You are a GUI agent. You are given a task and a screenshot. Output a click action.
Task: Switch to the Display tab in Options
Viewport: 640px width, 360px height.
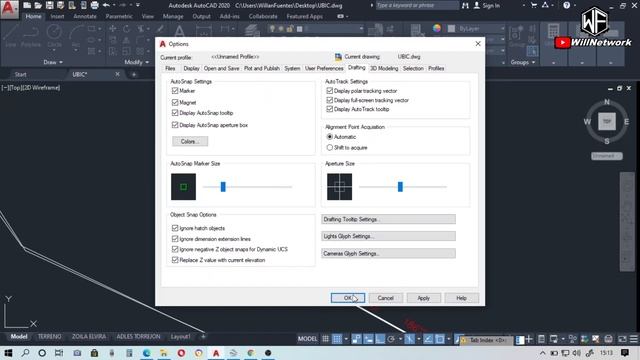coord(191,68)
